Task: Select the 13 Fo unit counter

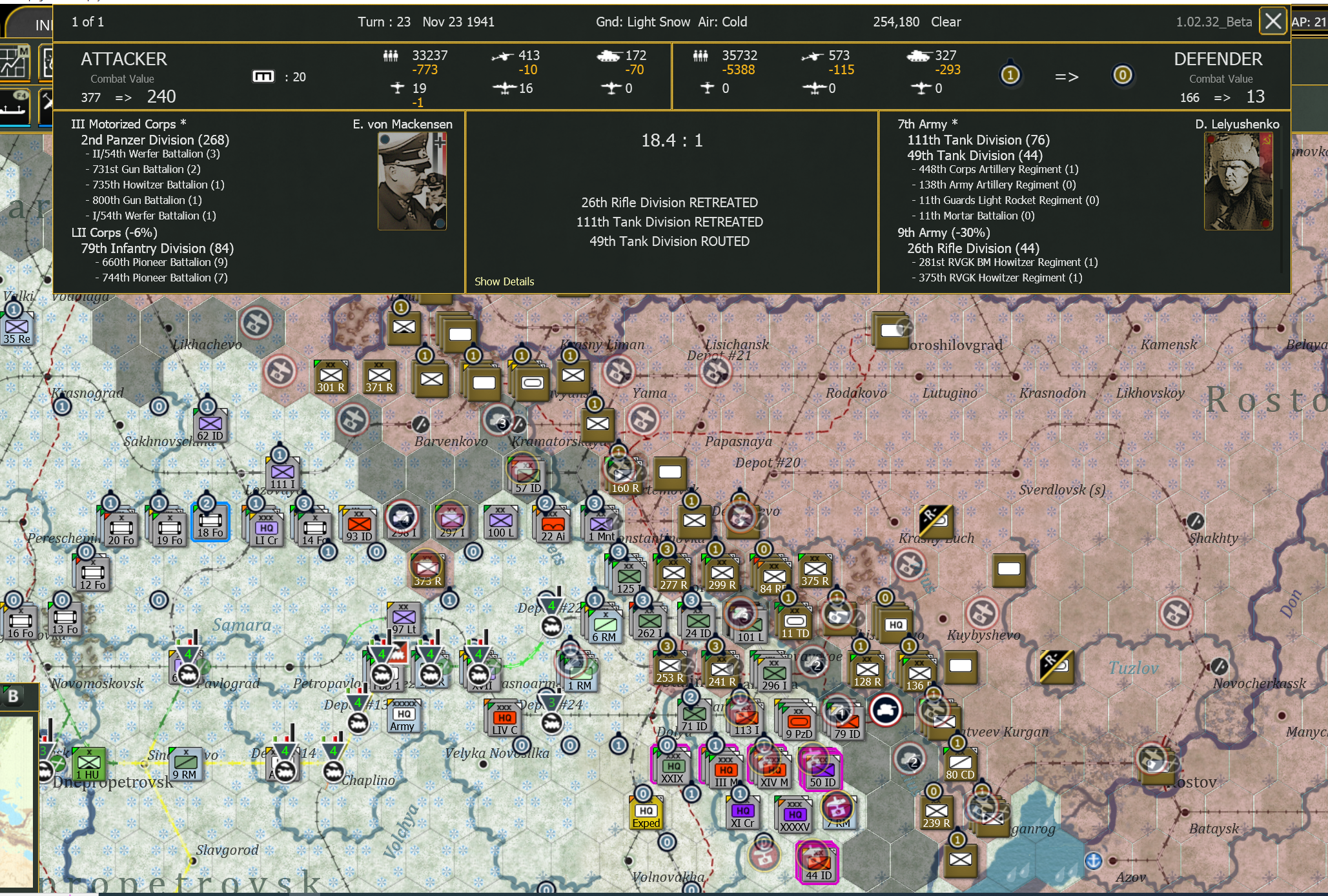Action: pos(65,620)
